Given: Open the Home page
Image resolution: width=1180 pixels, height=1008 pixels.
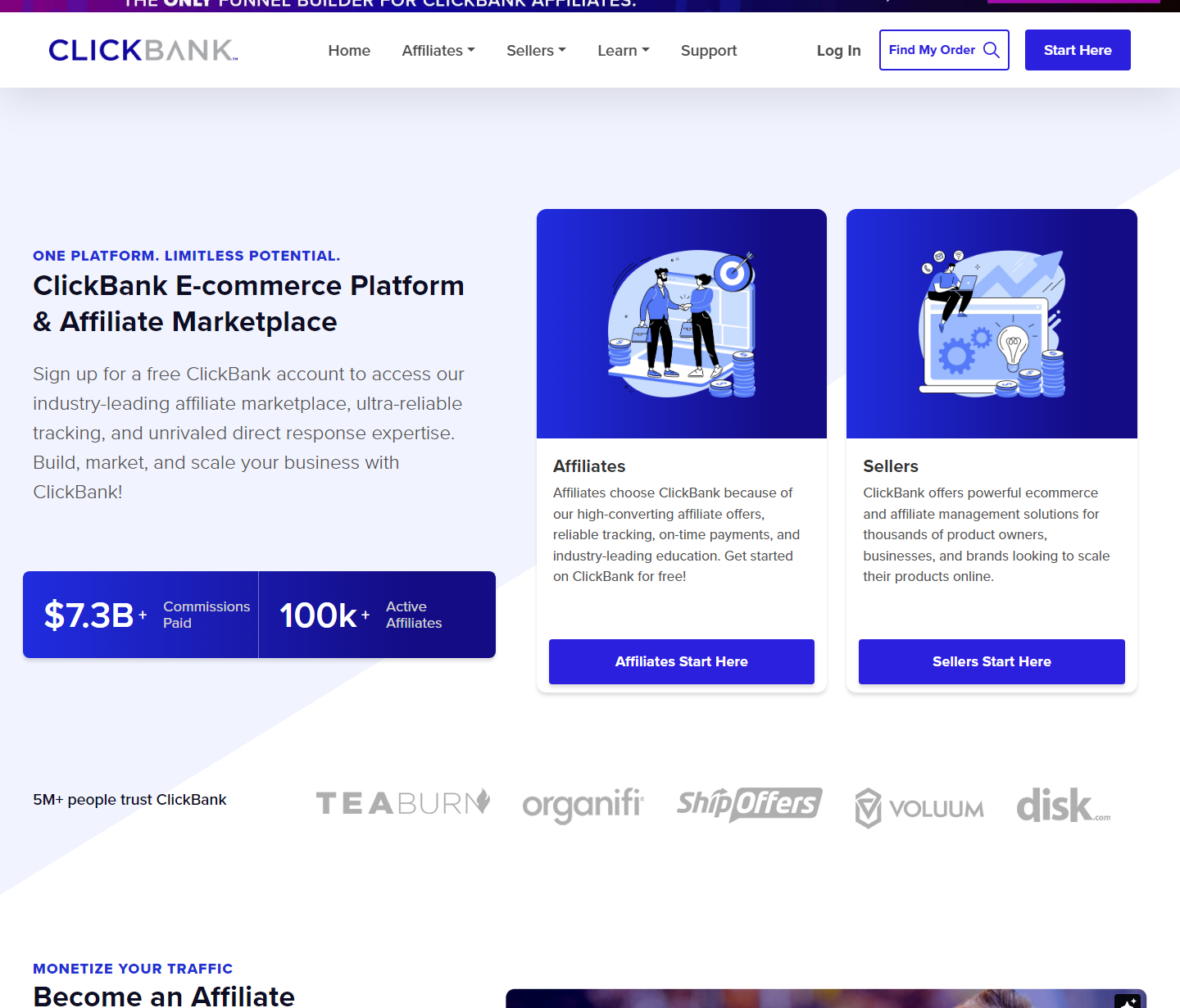Looking at the screenshot, I should point(349,51).
